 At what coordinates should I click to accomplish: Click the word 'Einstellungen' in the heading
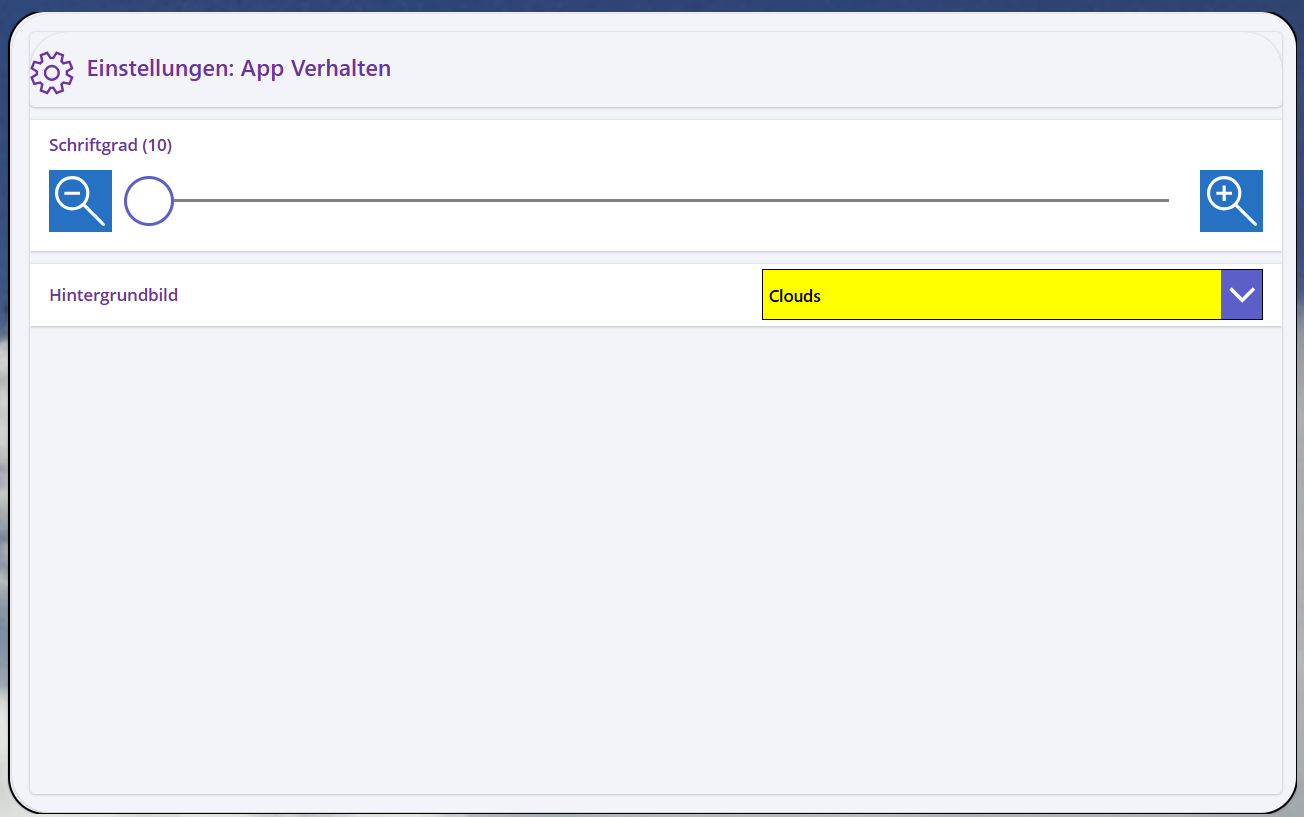tap(159, 69)
